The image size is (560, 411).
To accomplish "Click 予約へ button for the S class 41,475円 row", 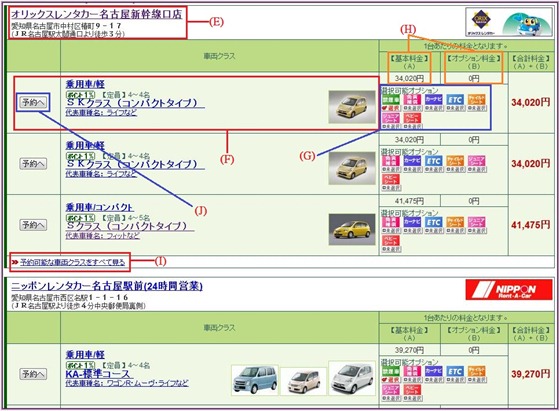I will (33, 225).
